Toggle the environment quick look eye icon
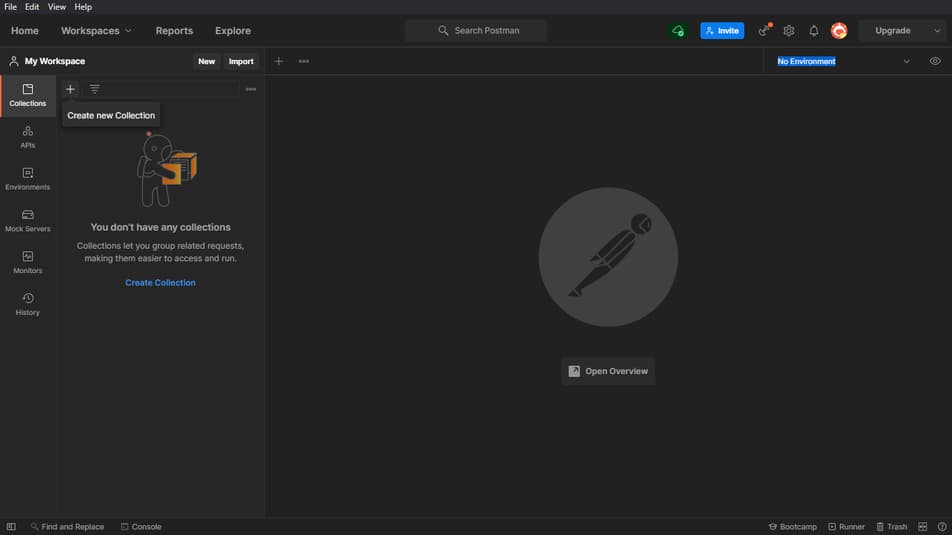952x535 pixels. (935, 61)
